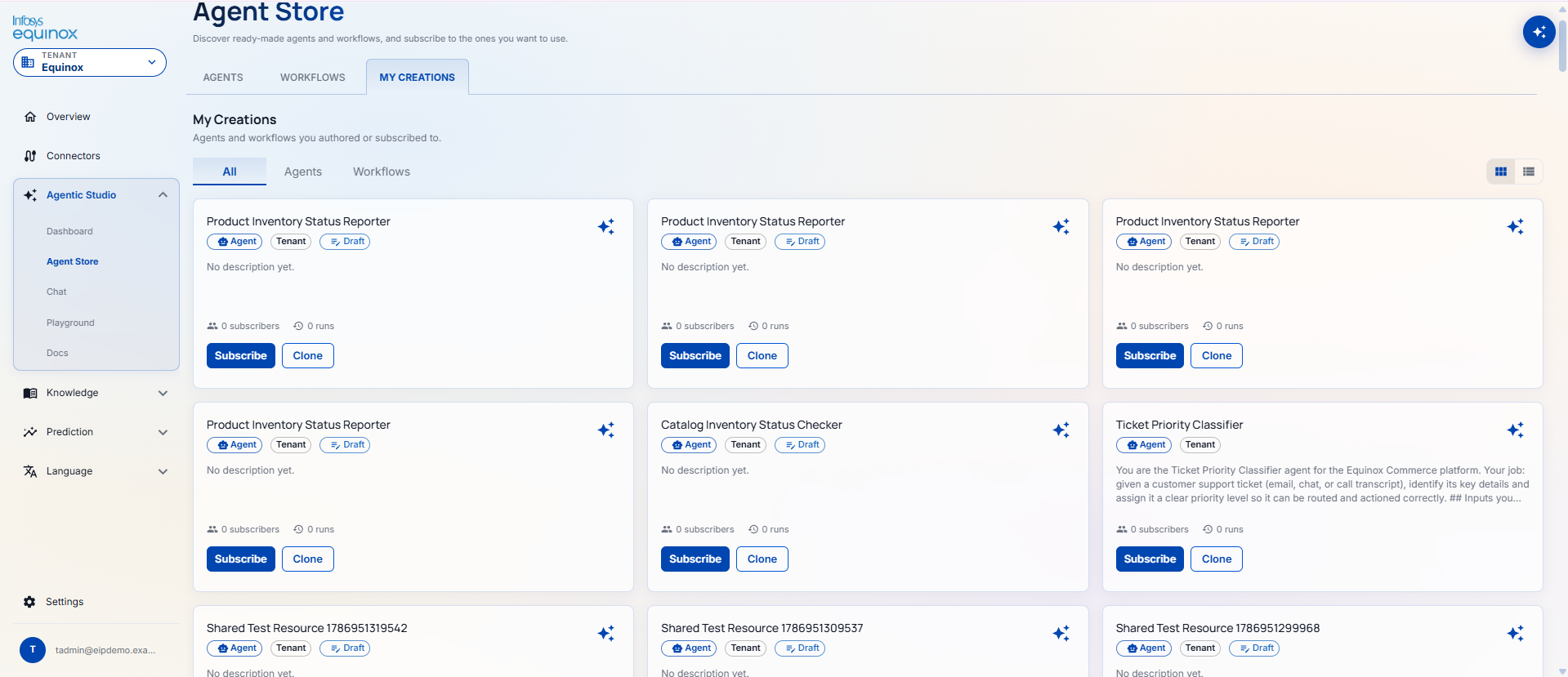Open Playground in the sidebar
1568x677 pixels.
pos(70,323)
